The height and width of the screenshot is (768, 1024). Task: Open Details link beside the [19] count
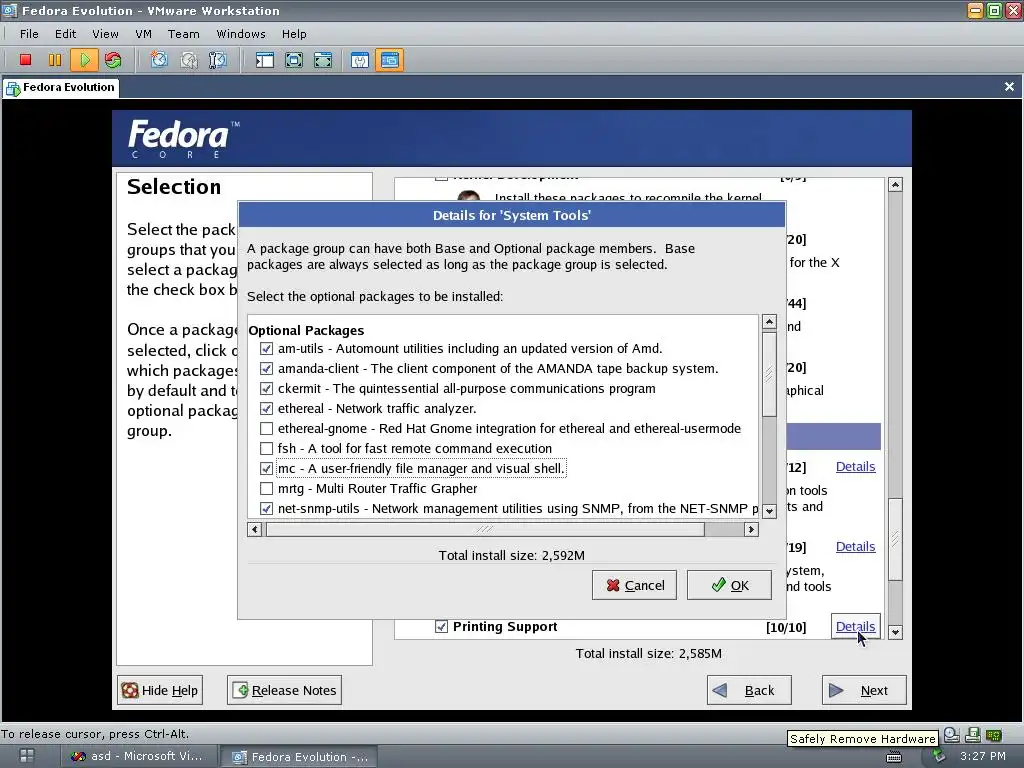click(x=855, y=547)
